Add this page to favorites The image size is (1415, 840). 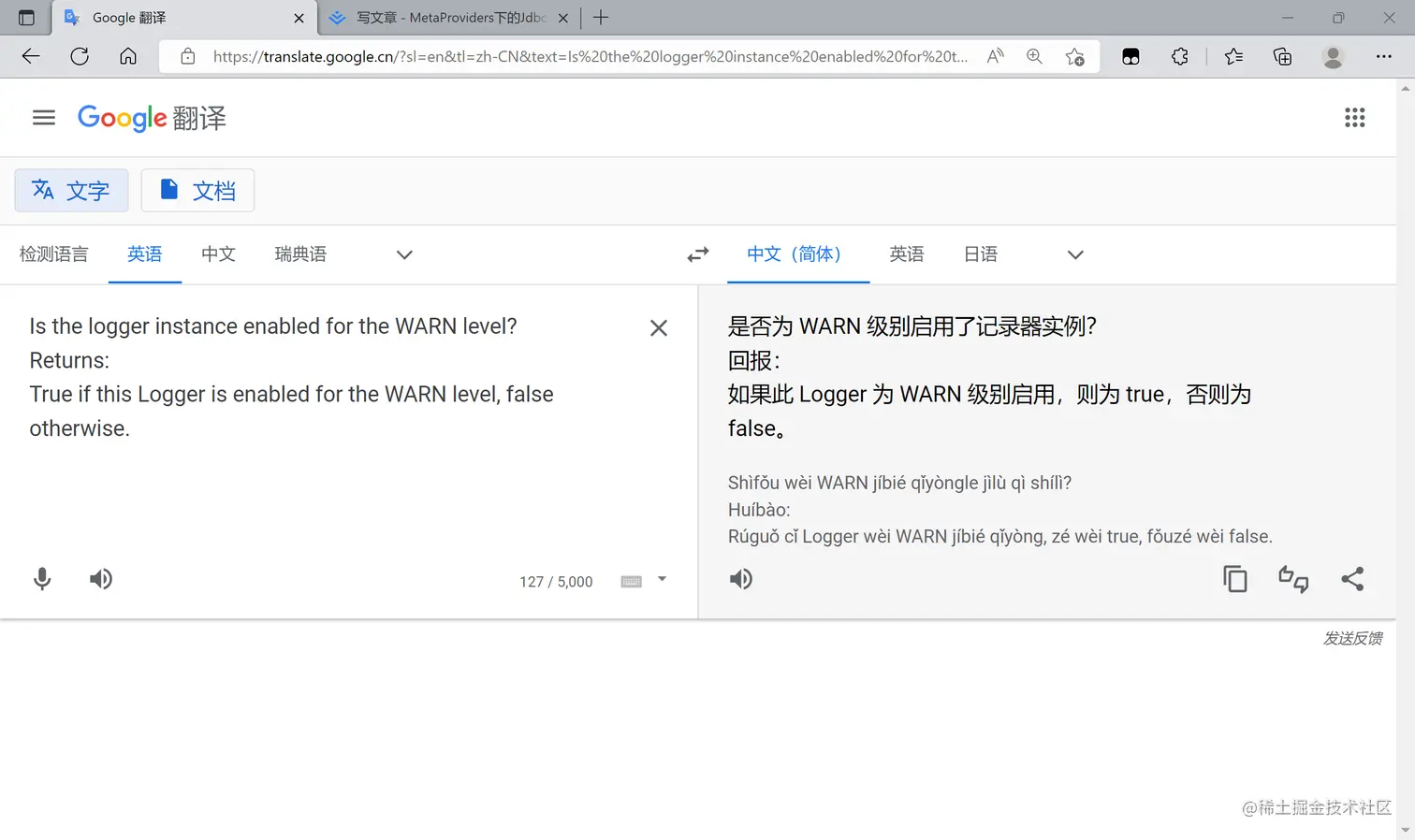(1075, 57)
